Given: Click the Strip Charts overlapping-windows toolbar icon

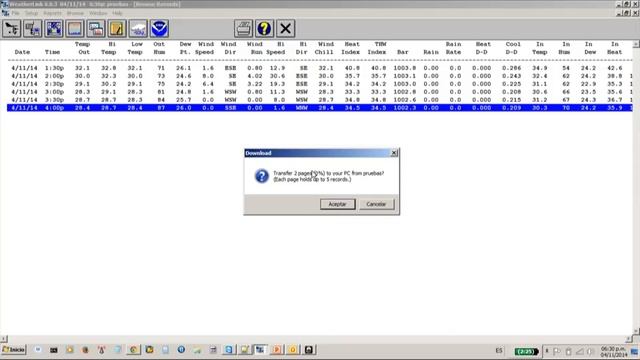Looking at the screenshot, I should [96, 29].
